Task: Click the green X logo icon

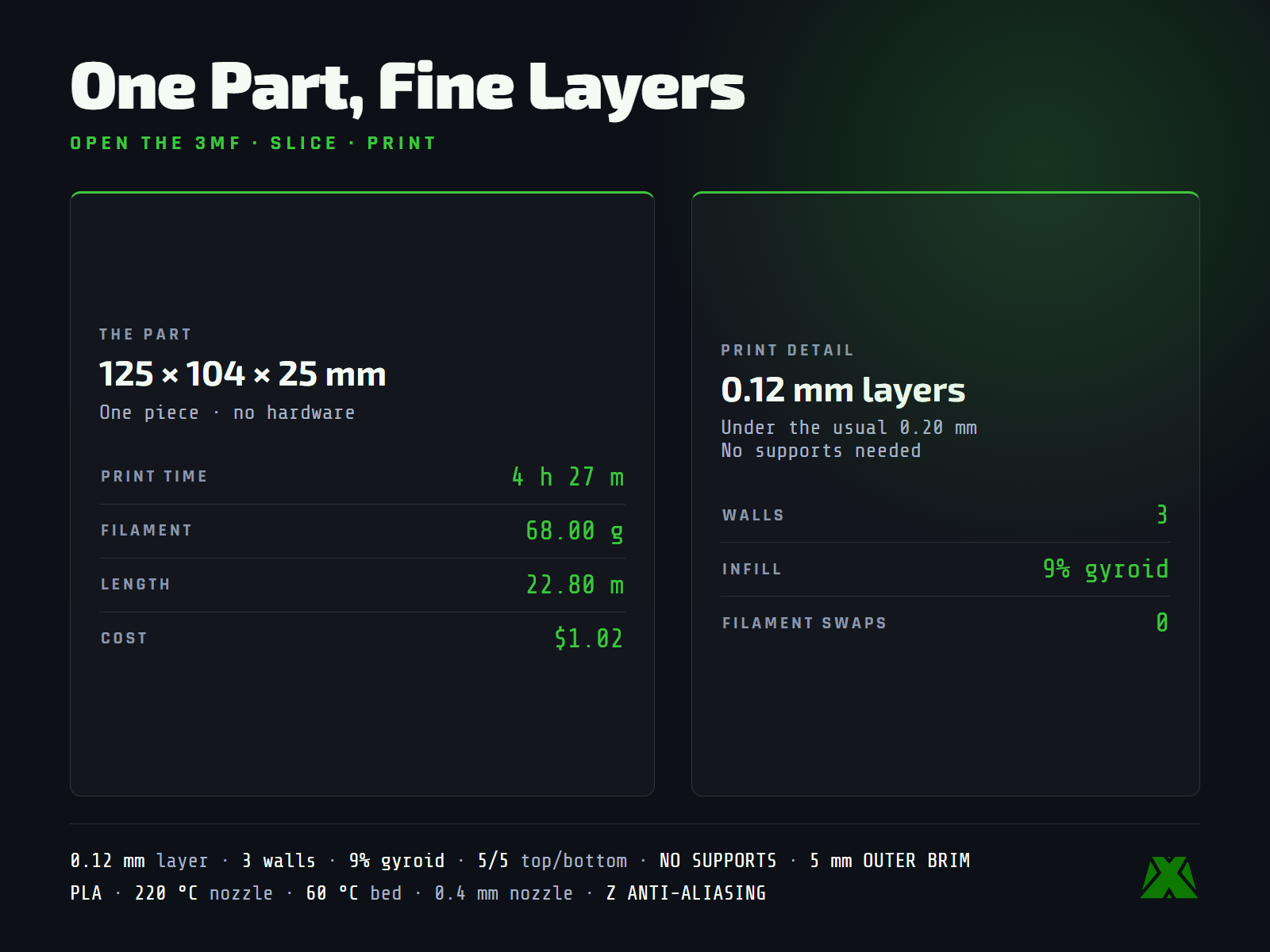Action: pos(1169,877)
